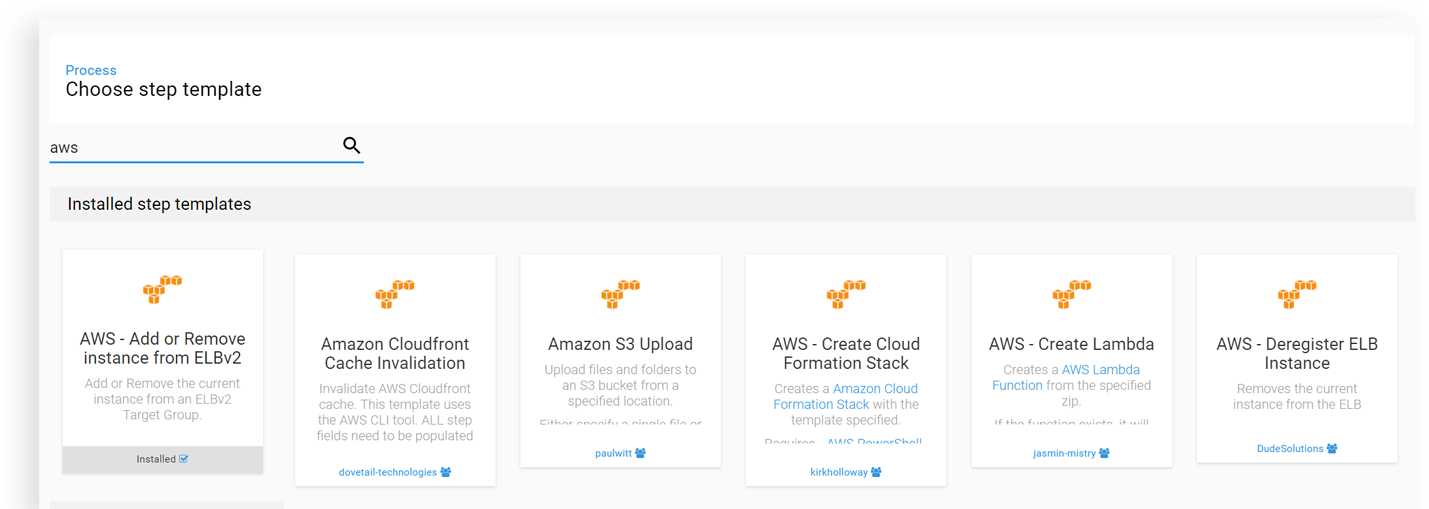The width and height of the screenshot is (1429, 509).
Task: Click the Installed status bar on the ELBv2 card
Action: pyautogui.click(x=163, y=459)
